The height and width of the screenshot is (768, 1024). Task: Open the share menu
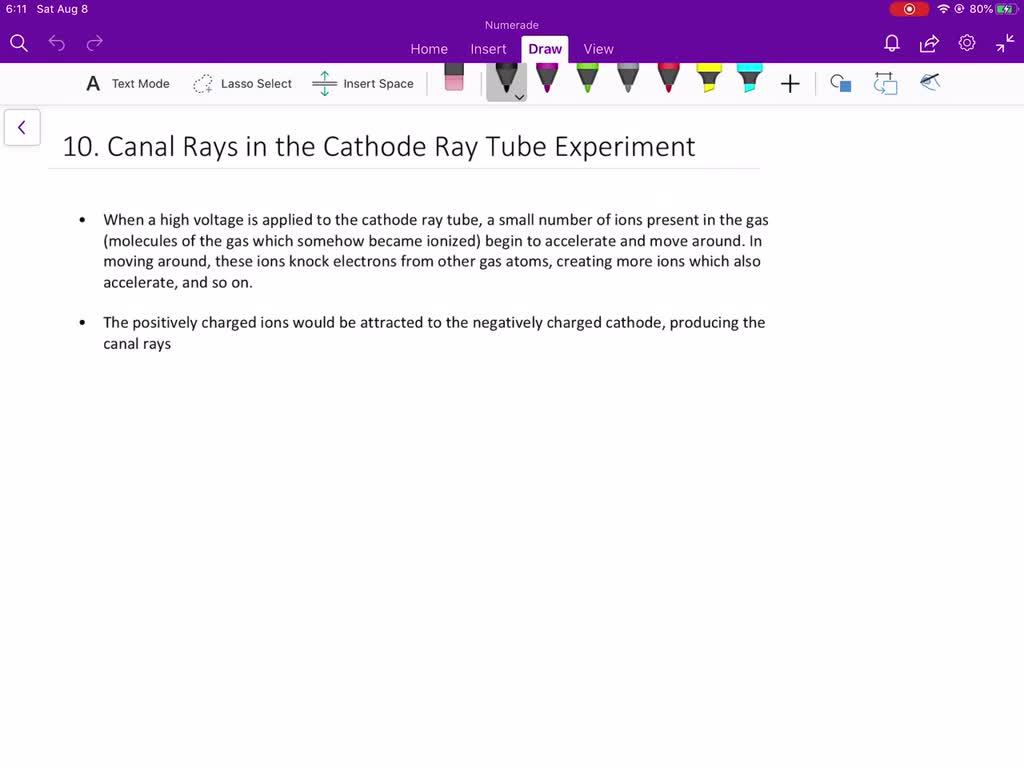pos(929,43)
